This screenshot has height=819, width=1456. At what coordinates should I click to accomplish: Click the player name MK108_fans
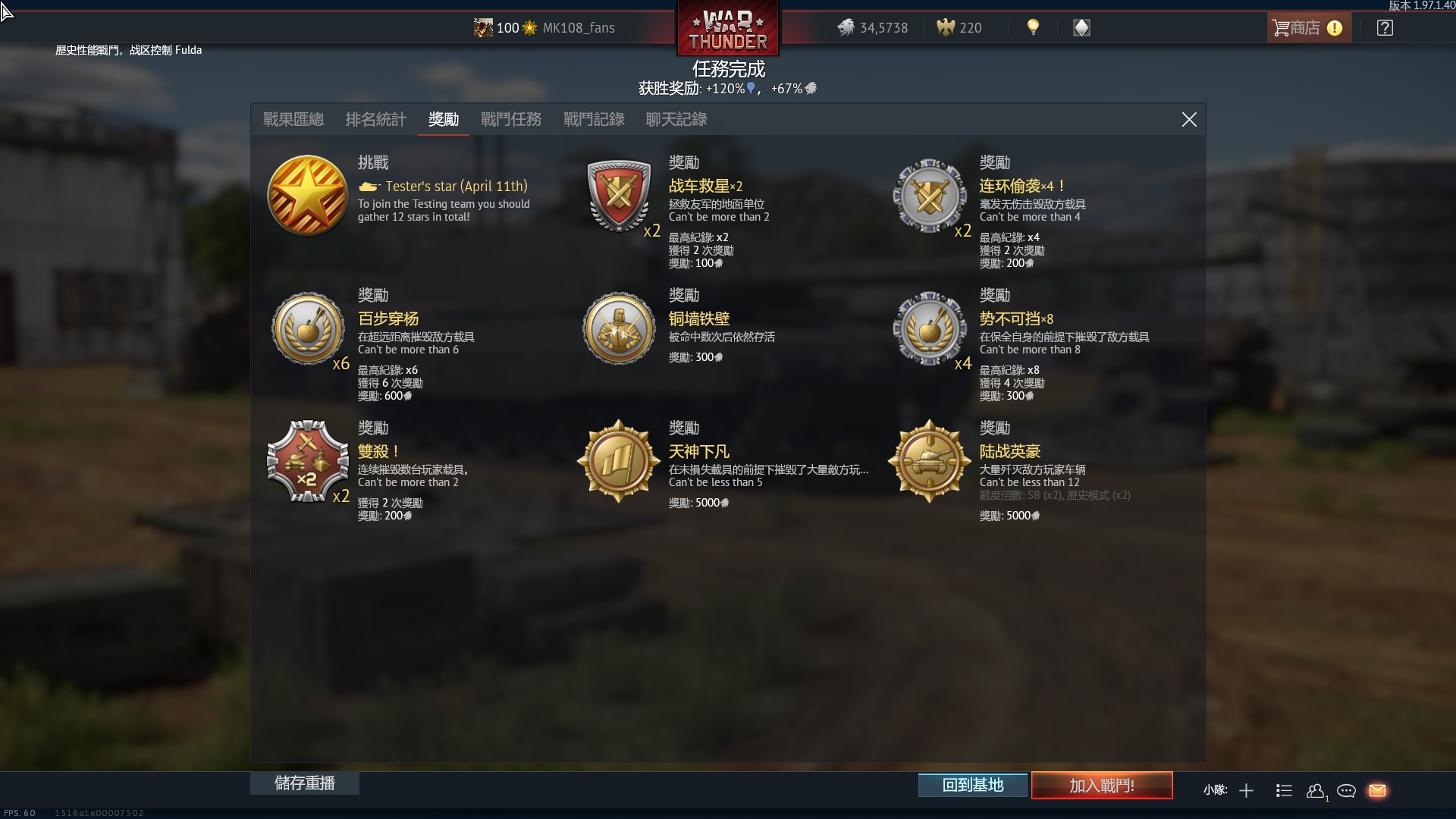579,28
